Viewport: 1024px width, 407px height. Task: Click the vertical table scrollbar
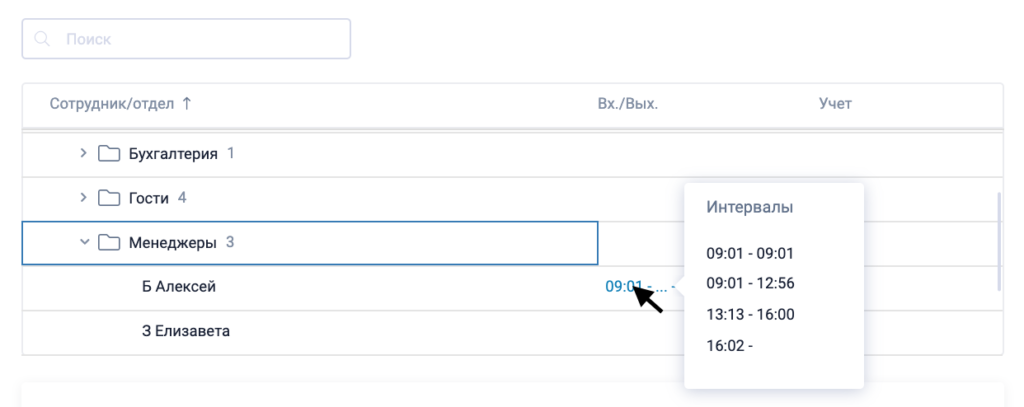998,240
